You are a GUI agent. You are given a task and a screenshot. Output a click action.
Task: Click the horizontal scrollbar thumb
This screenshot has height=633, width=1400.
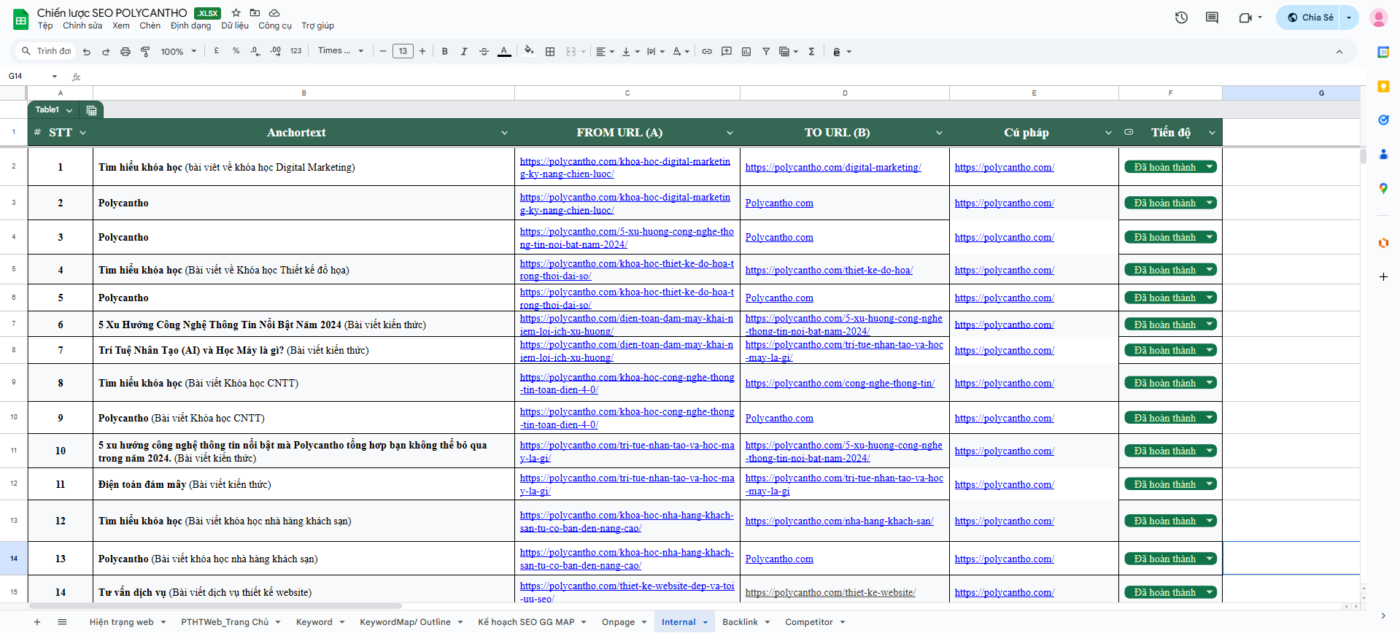[x=215, y=606]
